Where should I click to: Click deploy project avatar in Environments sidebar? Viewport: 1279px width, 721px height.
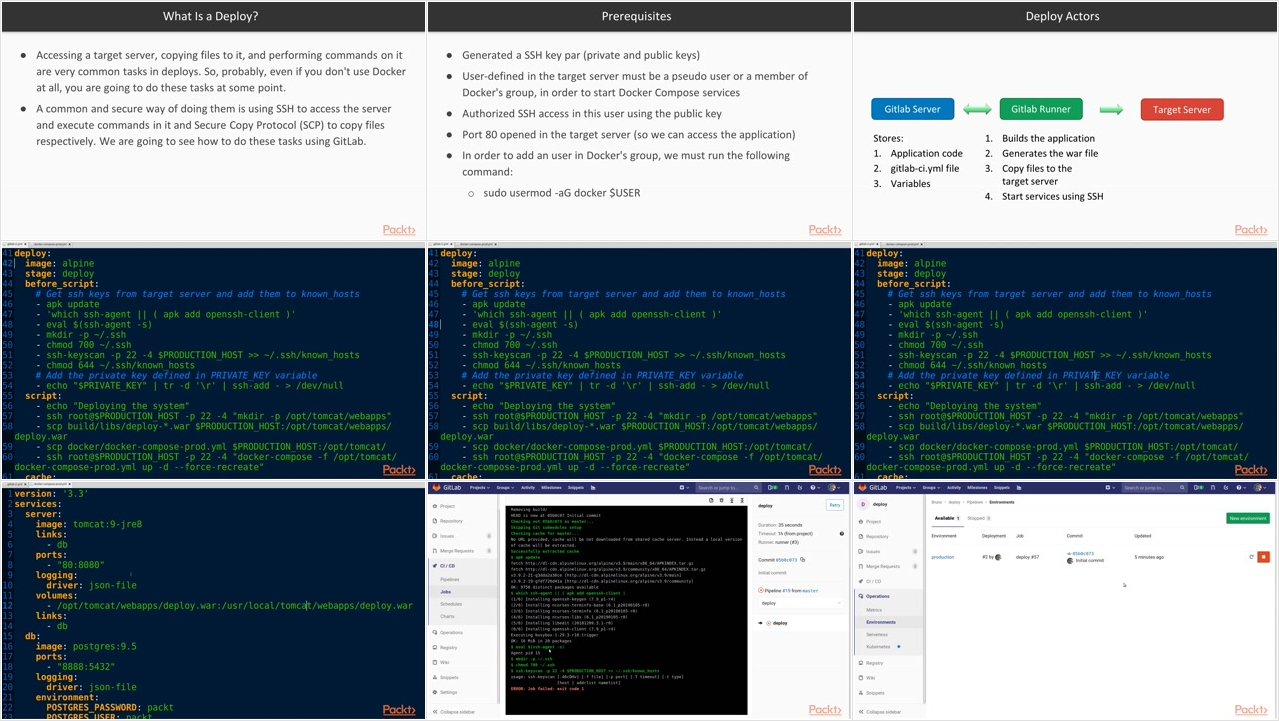pos(863,504)
